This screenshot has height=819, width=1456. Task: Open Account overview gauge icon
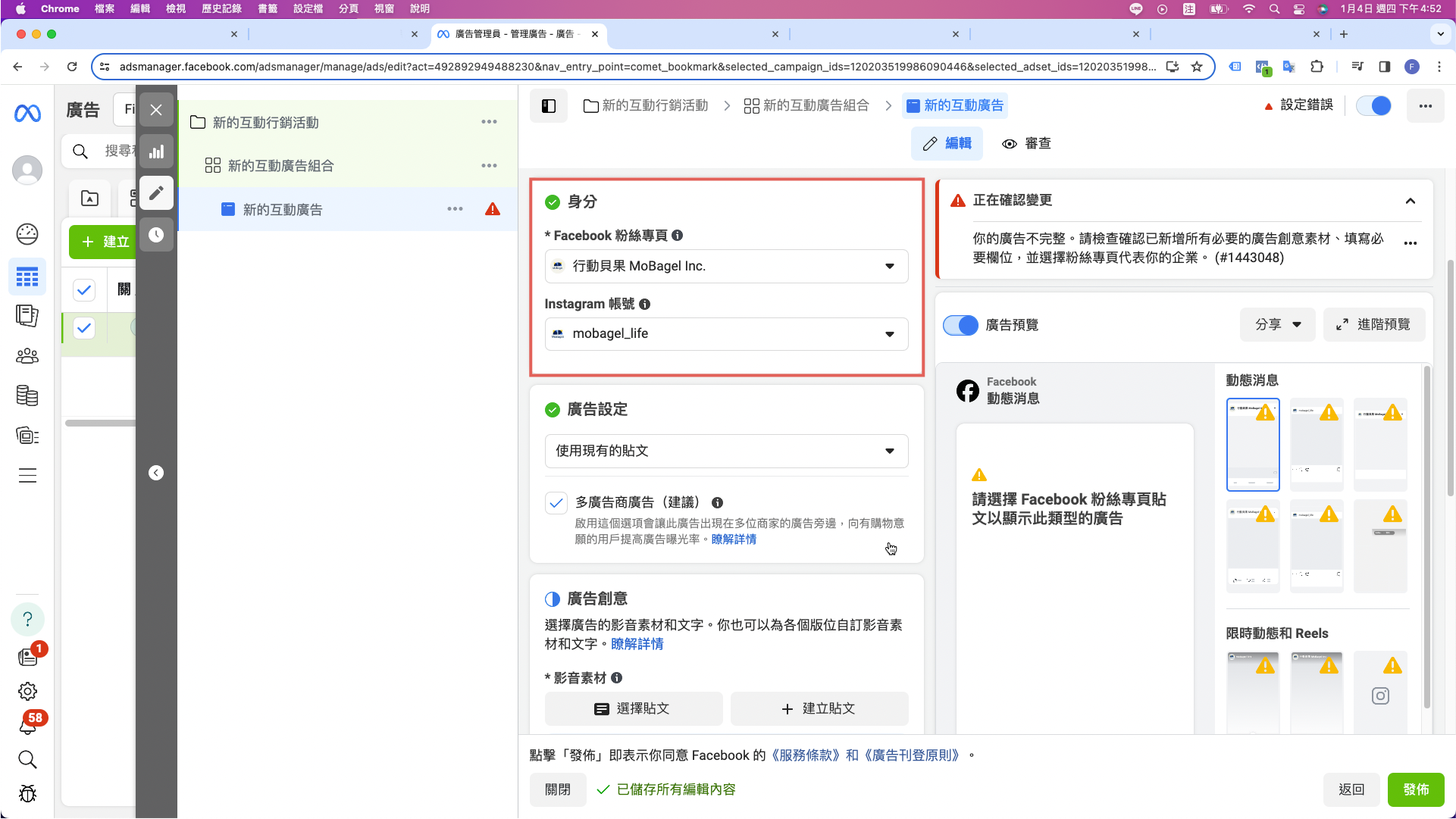click(27, 234)
